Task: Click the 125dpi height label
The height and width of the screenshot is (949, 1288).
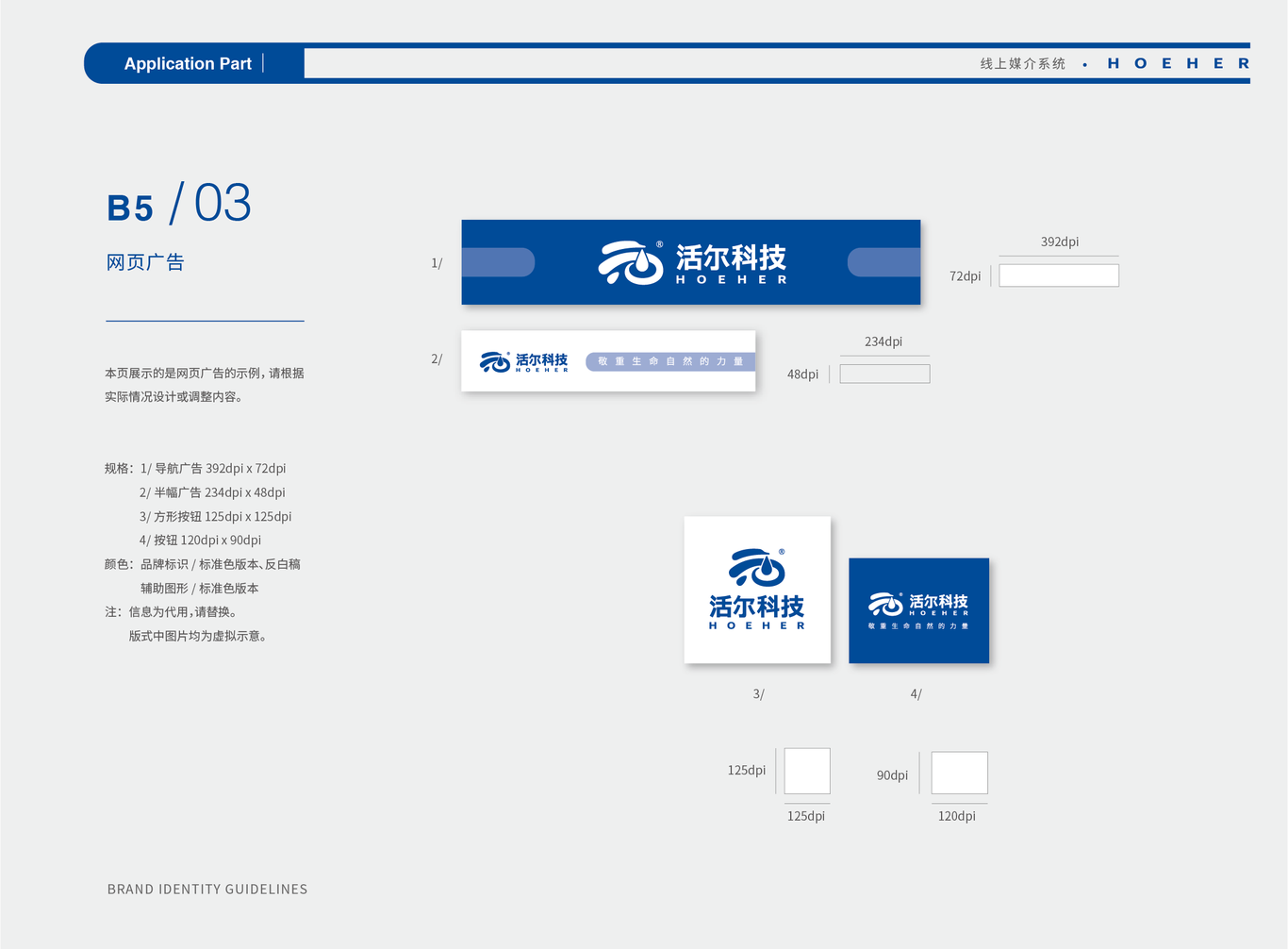Action: [x=747, y=771]
